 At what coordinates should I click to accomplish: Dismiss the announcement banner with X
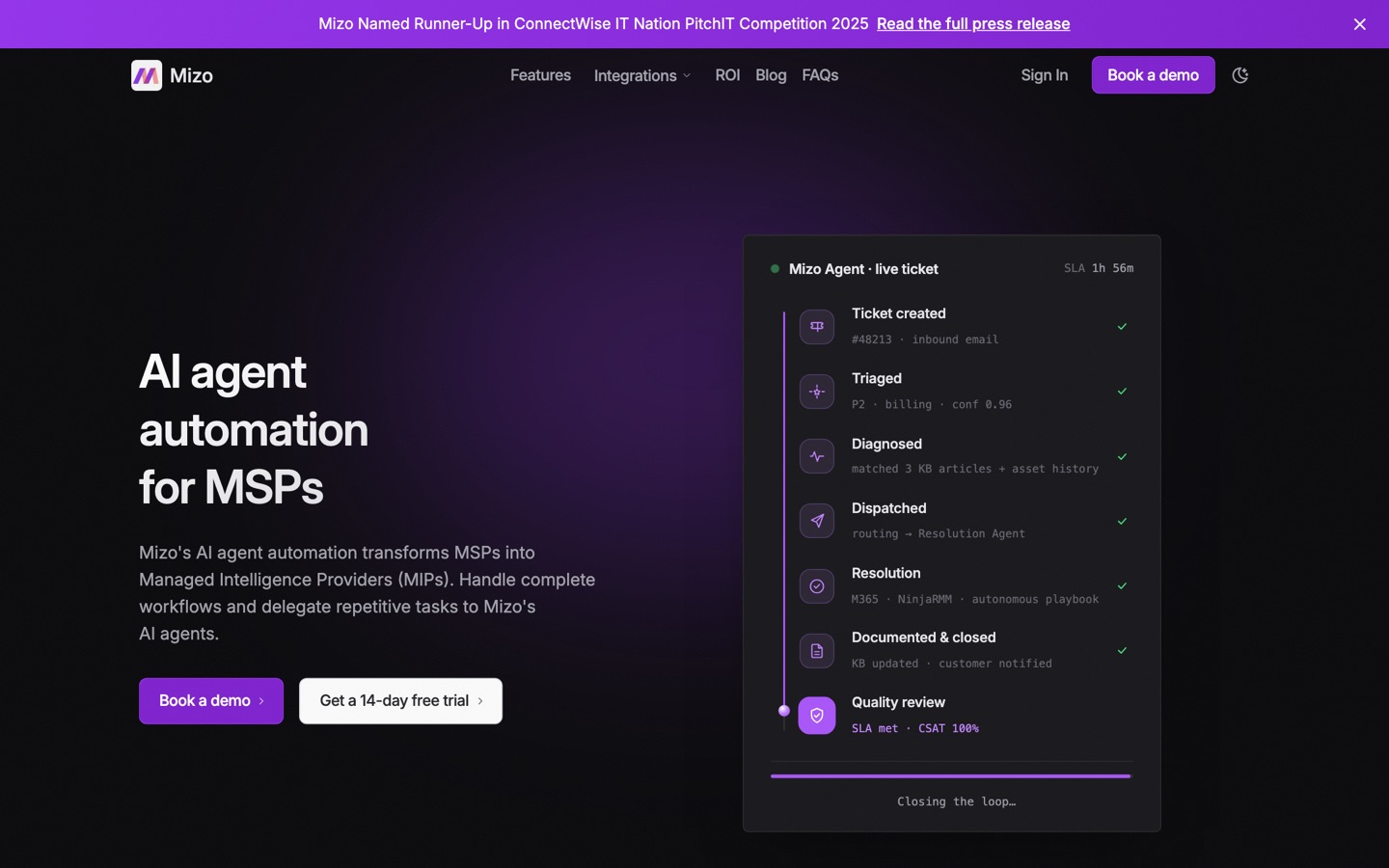click(x=1360, y=24)
